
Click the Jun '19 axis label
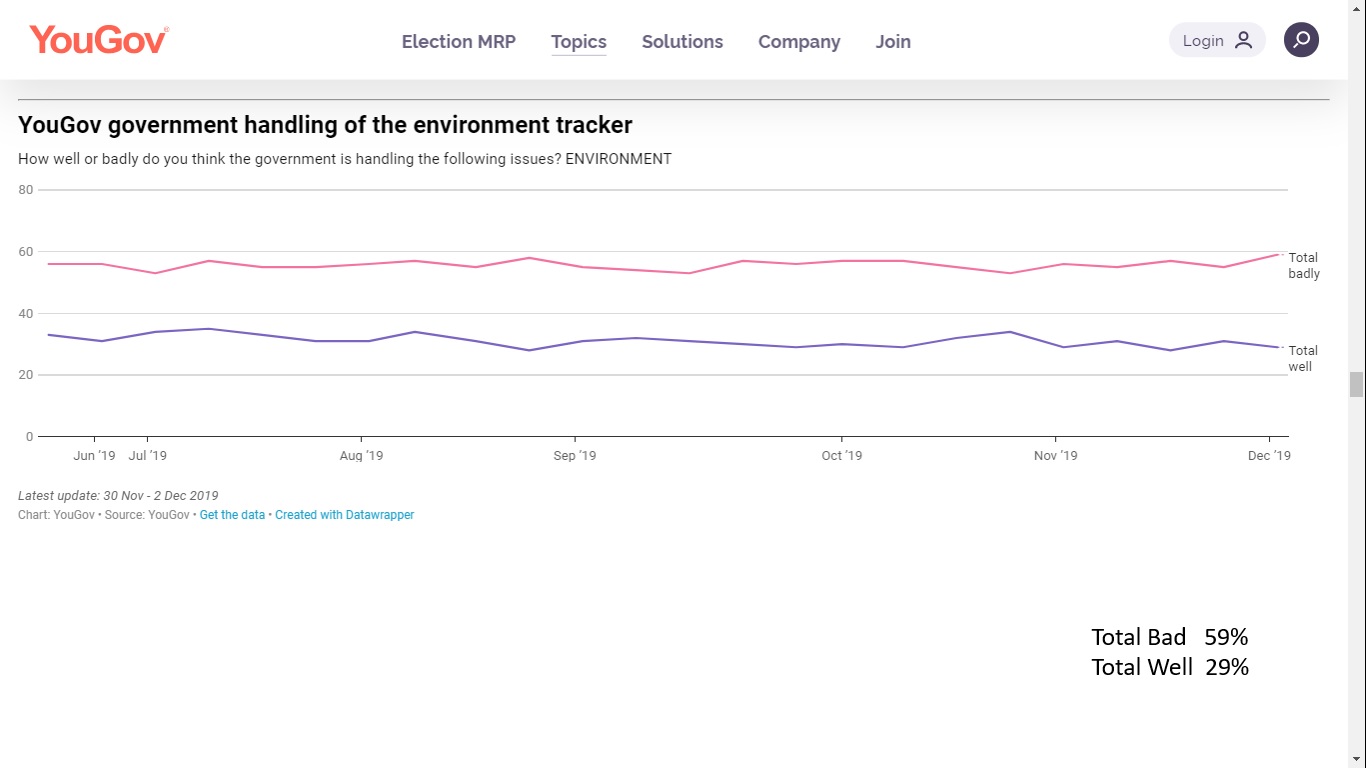95,456
